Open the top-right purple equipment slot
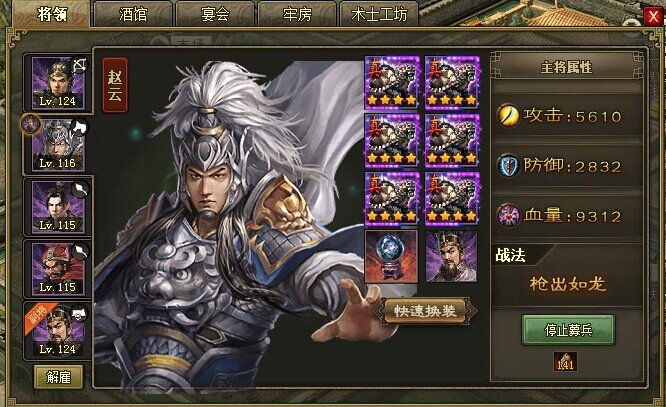This screenshot has width=666, height=407. click(452, 82)
